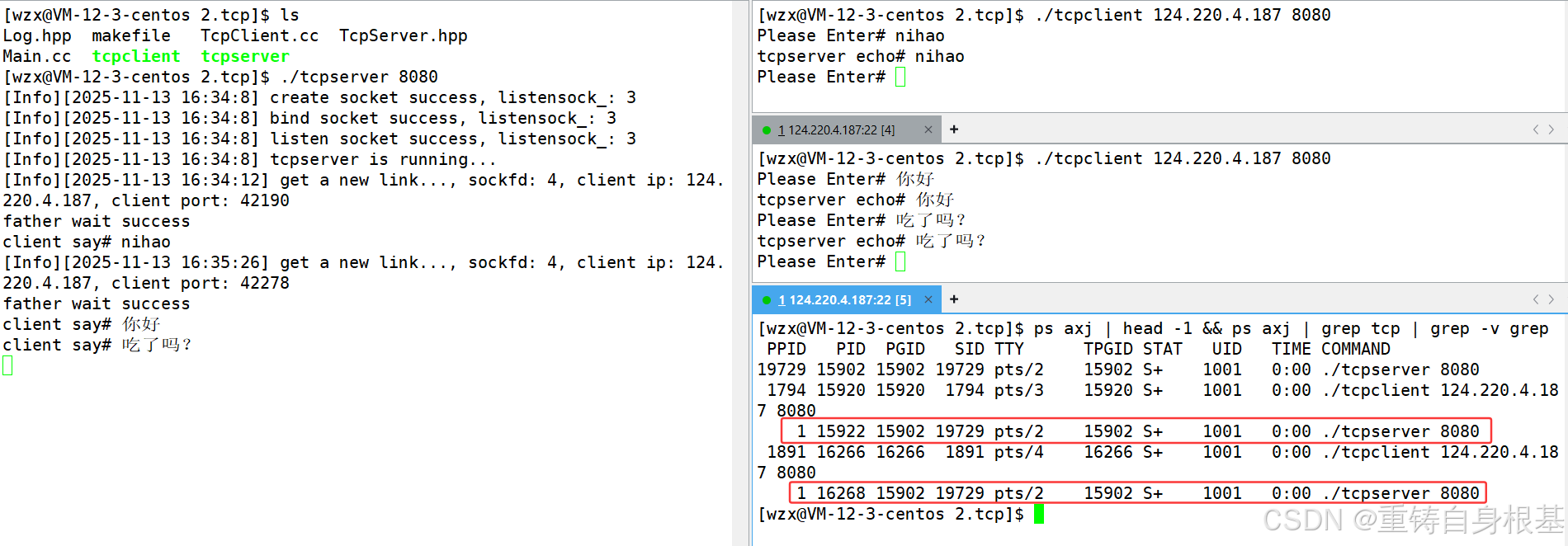Click the PID value '15920' in its row's PID column
The image size is (1568, 546).
coord(841,390)
